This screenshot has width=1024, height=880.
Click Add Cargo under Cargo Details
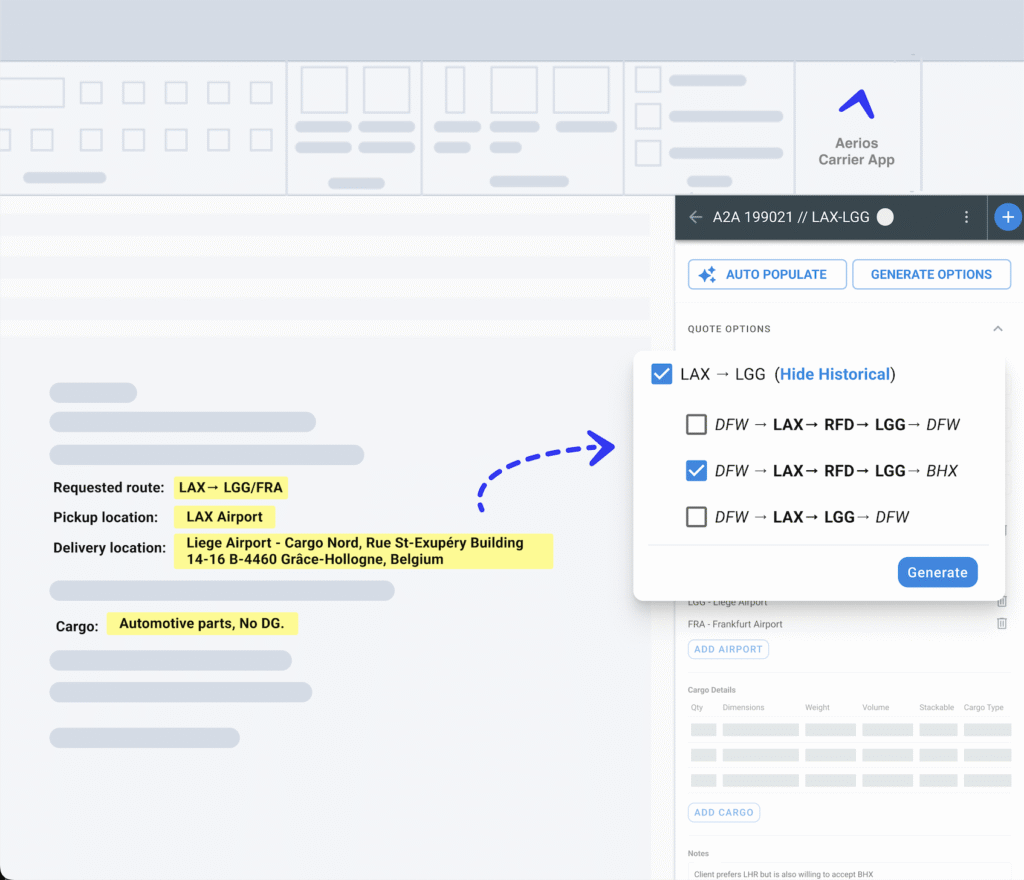tap(723, 812)
